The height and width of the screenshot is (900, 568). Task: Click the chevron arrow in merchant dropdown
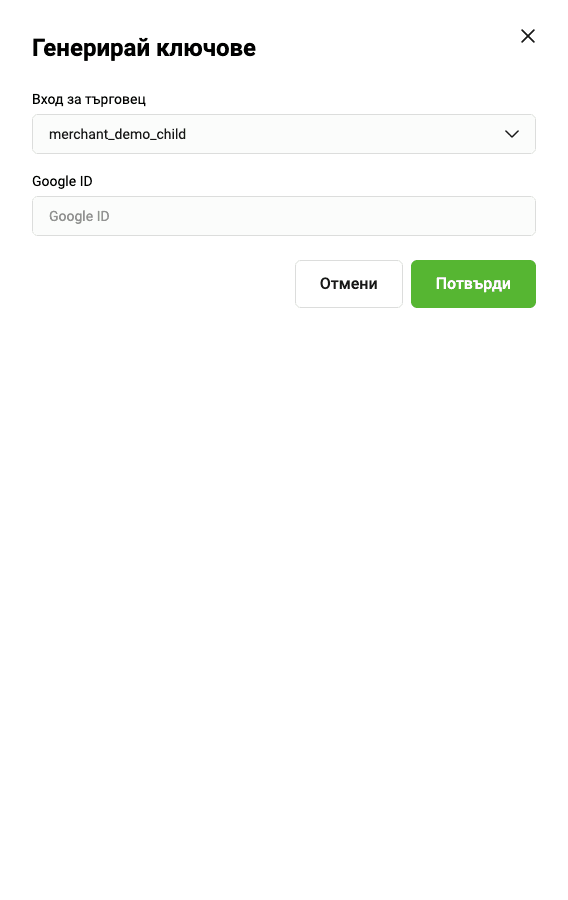[x=511, y=134]
